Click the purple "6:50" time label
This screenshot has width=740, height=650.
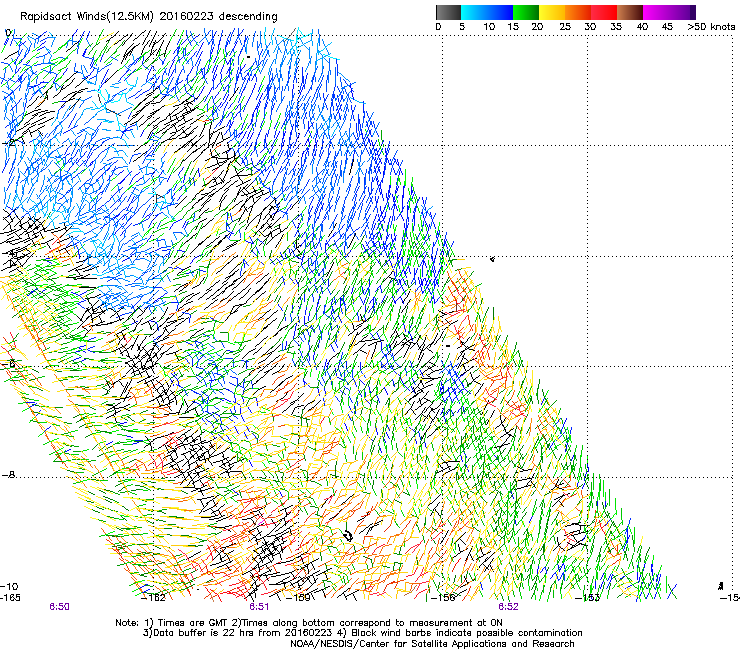click(x=59, y=607)
